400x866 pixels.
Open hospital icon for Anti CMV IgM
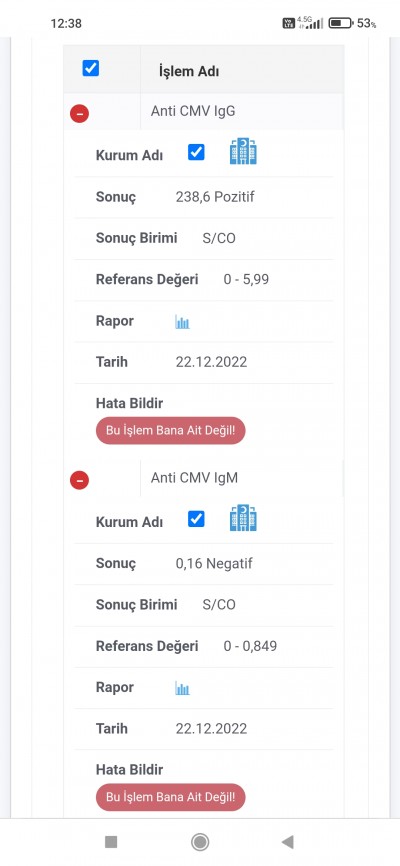pyautogui.click(x=243, y=518)
